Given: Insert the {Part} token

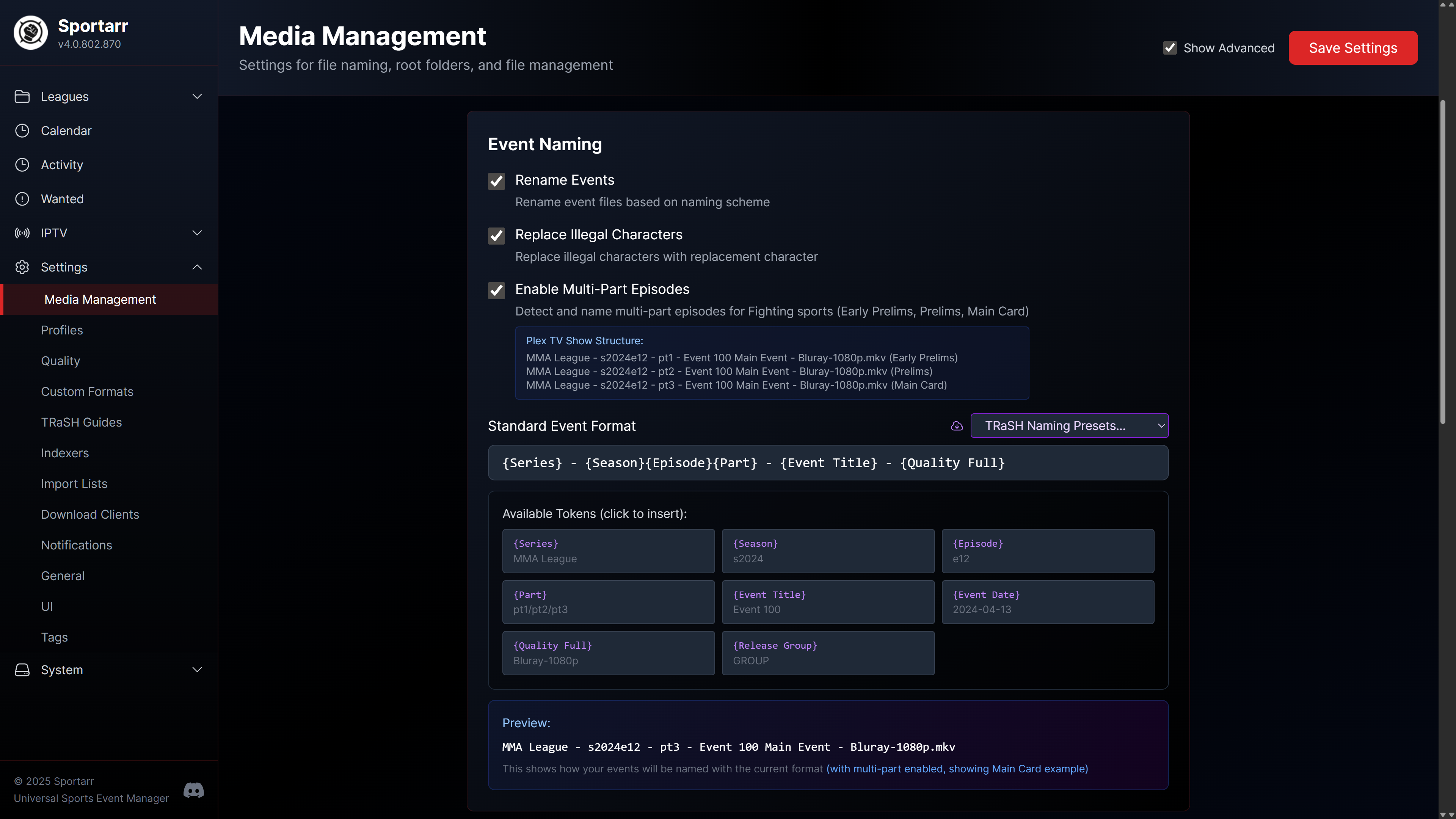Looking at the screenshot, I should point(608,602).
